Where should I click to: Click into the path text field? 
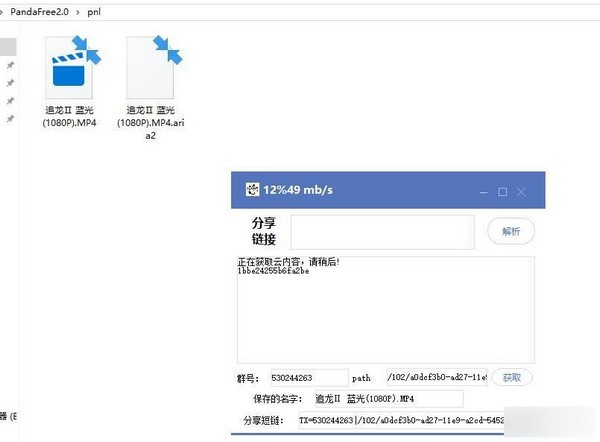pyautogui.click(x=436, y=378)
